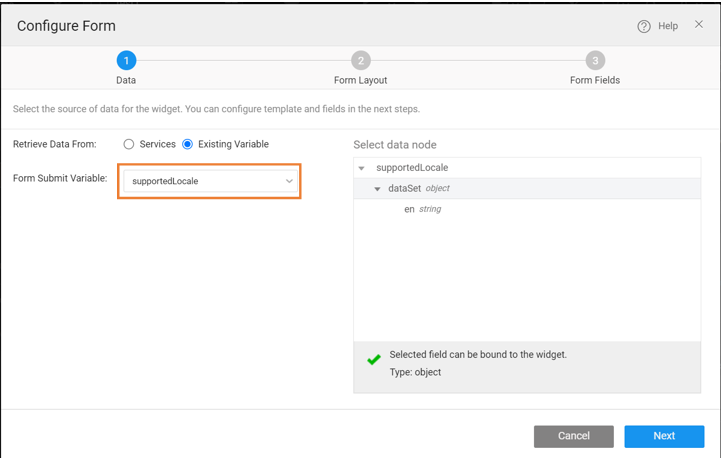Image resolution: width=723 pixels, height=459 pixels.
Task: Switch to the Data step label
Action: tap(126, 80)
